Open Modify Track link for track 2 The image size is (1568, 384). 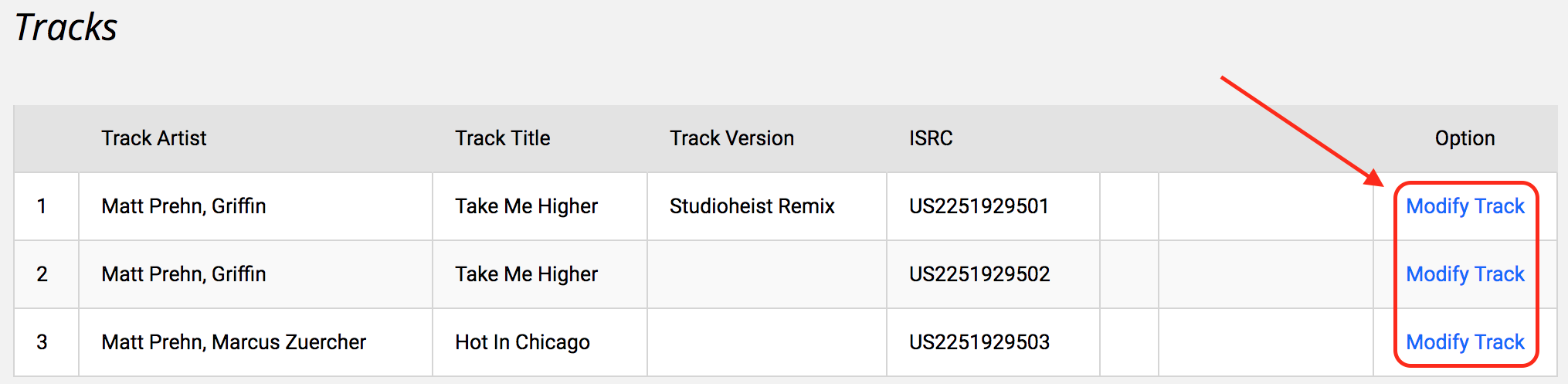[x=1464, y=274]
